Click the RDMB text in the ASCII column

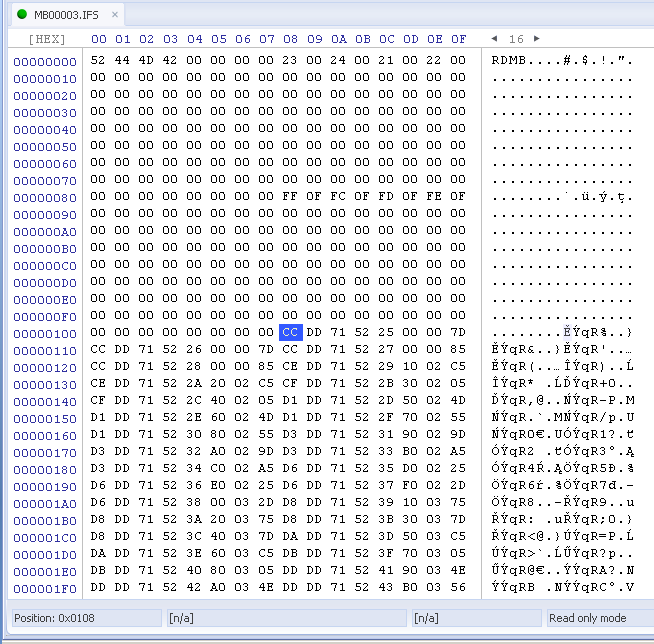508,60
